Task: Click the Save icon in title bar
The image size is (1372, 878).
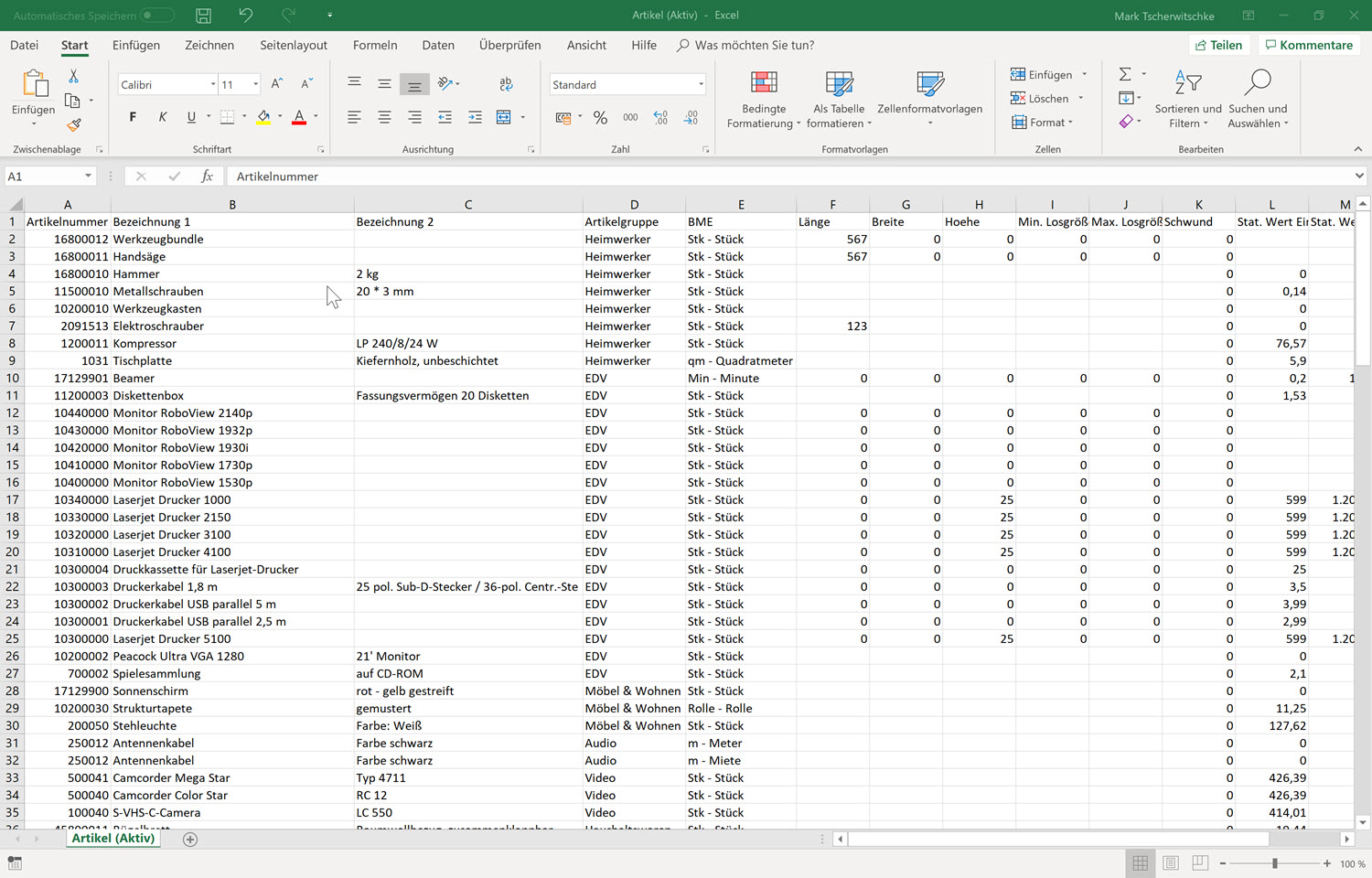Action: (x=203, y=16)
